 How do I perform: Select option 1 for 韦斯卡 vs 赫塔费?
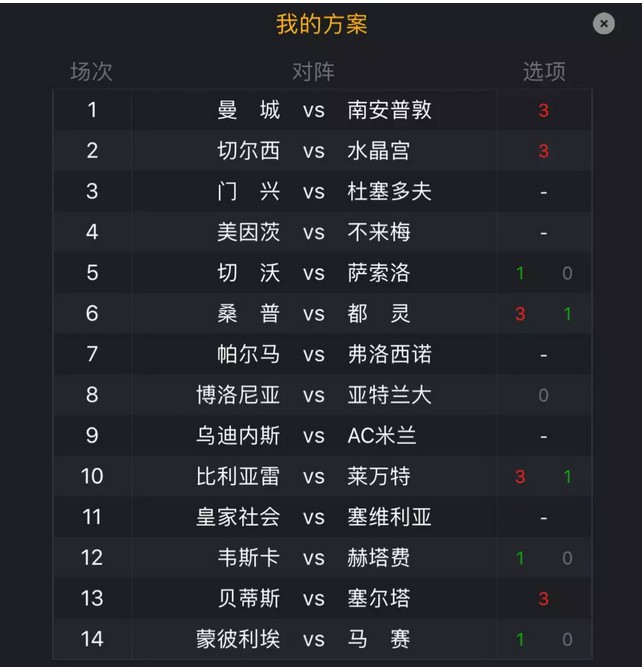tap(519, 558)
